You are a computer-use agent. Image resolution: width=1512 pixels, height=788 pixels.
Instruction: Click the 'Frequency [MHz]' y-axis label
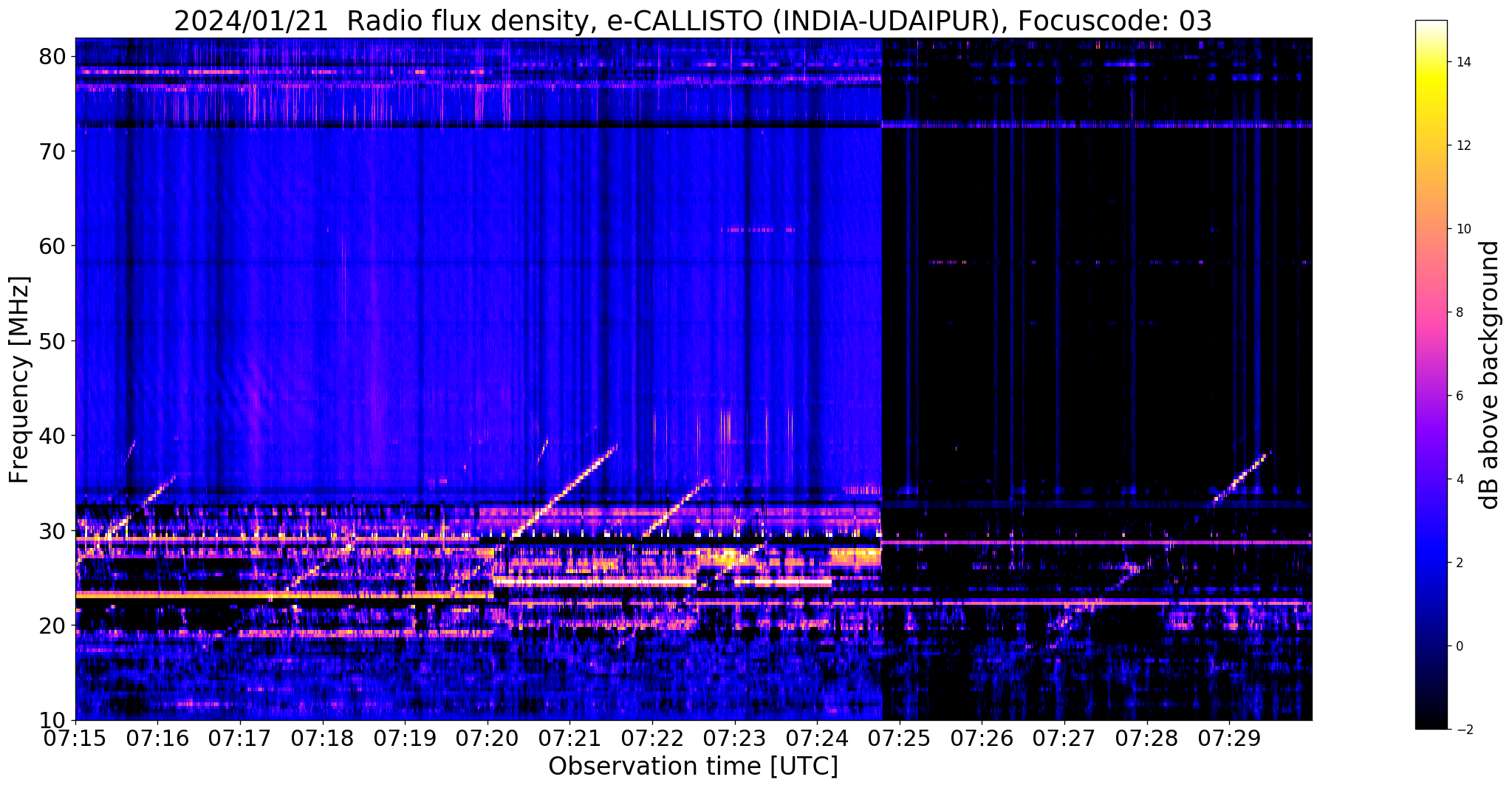20,380
